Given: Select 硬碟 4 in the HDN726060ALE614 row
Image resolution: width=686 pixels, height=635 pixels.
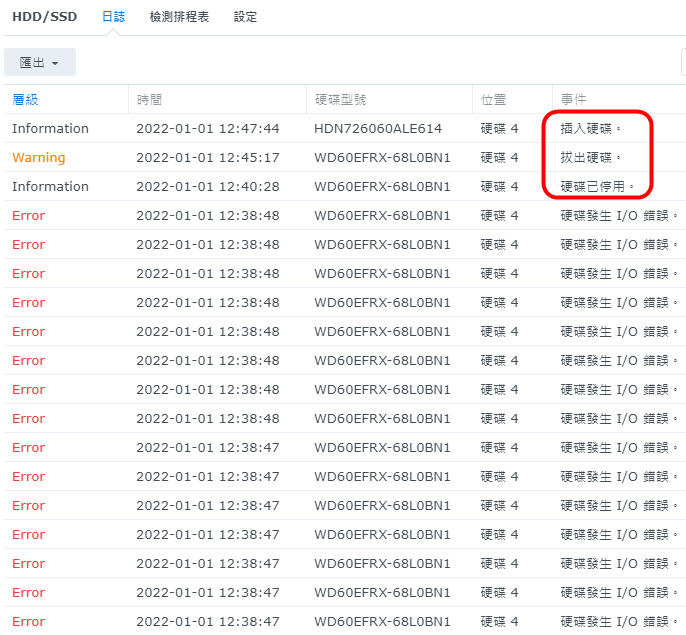Looking at the screenshot, I should [x=499, y=129].
